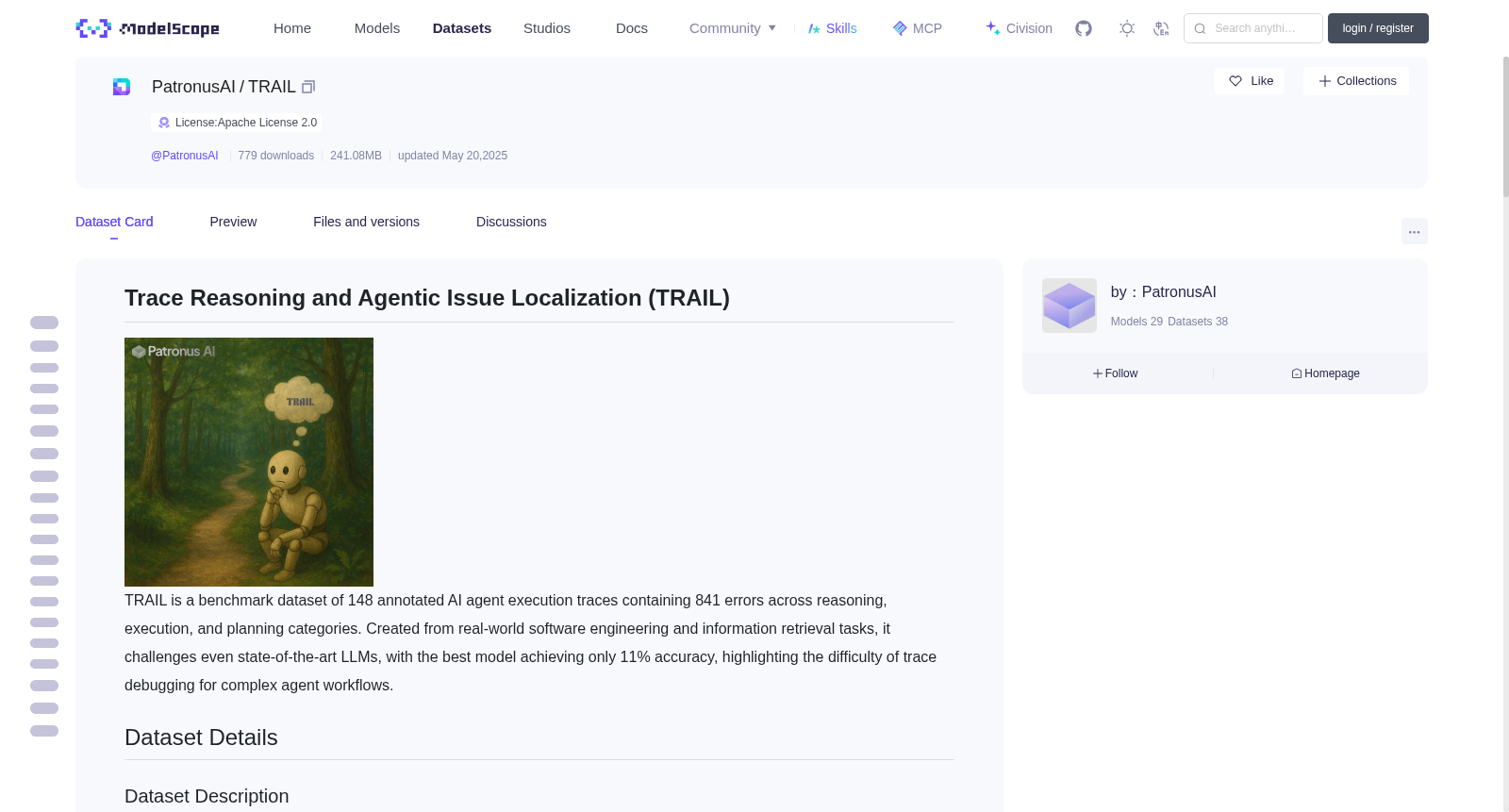Open the Docs page
The height and width of the screenshot is (812, 1509).
[632, 28]
